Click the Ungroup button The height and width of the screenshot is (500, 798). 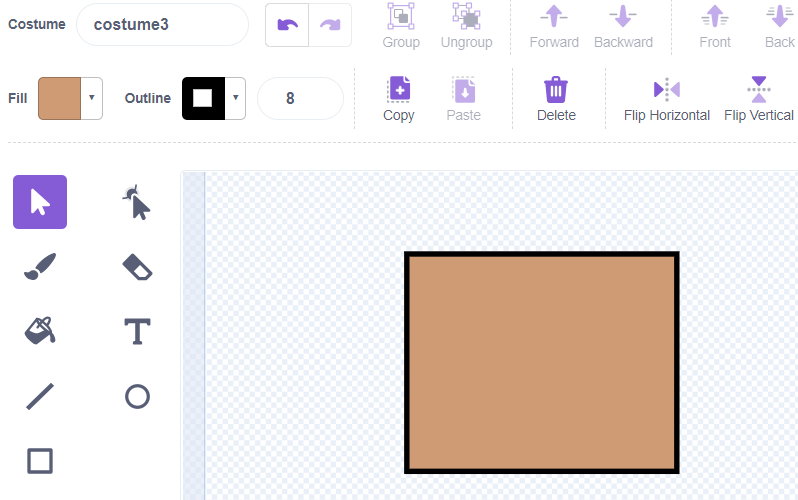click(x=466, y=26)
